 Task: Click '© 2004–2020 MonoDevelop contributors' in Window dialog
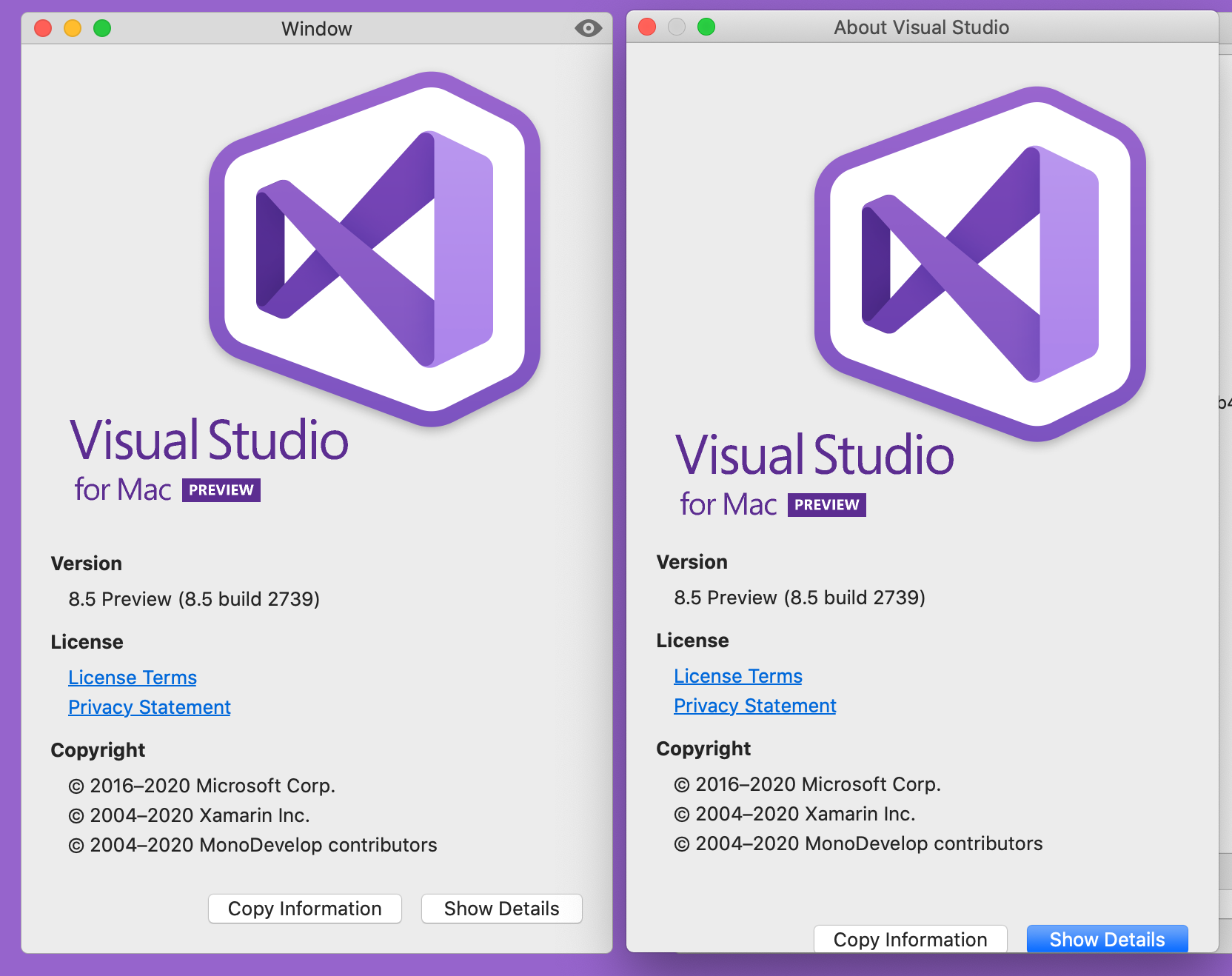(252, 845)
